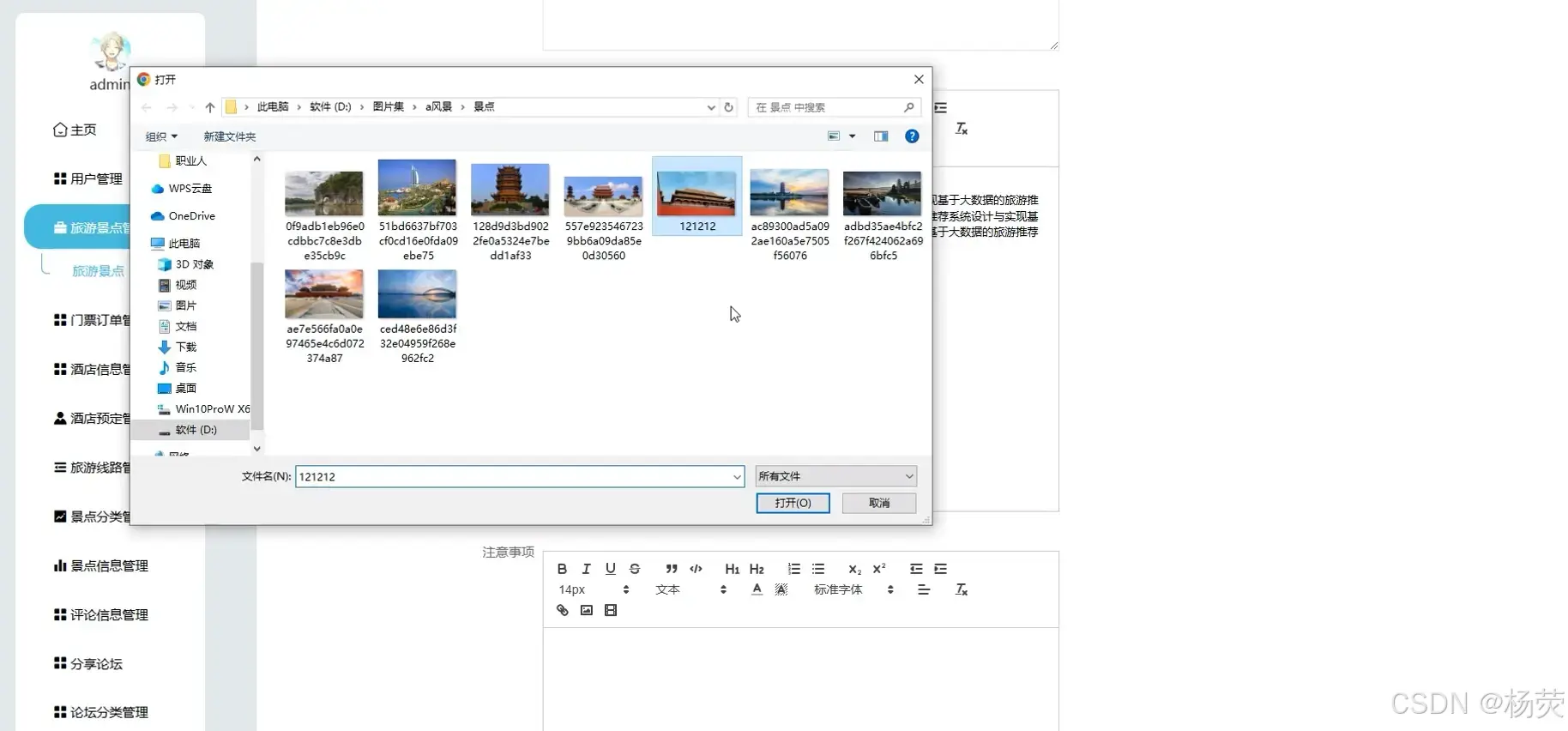Open text alignment options in the editor

pos(924,589)
